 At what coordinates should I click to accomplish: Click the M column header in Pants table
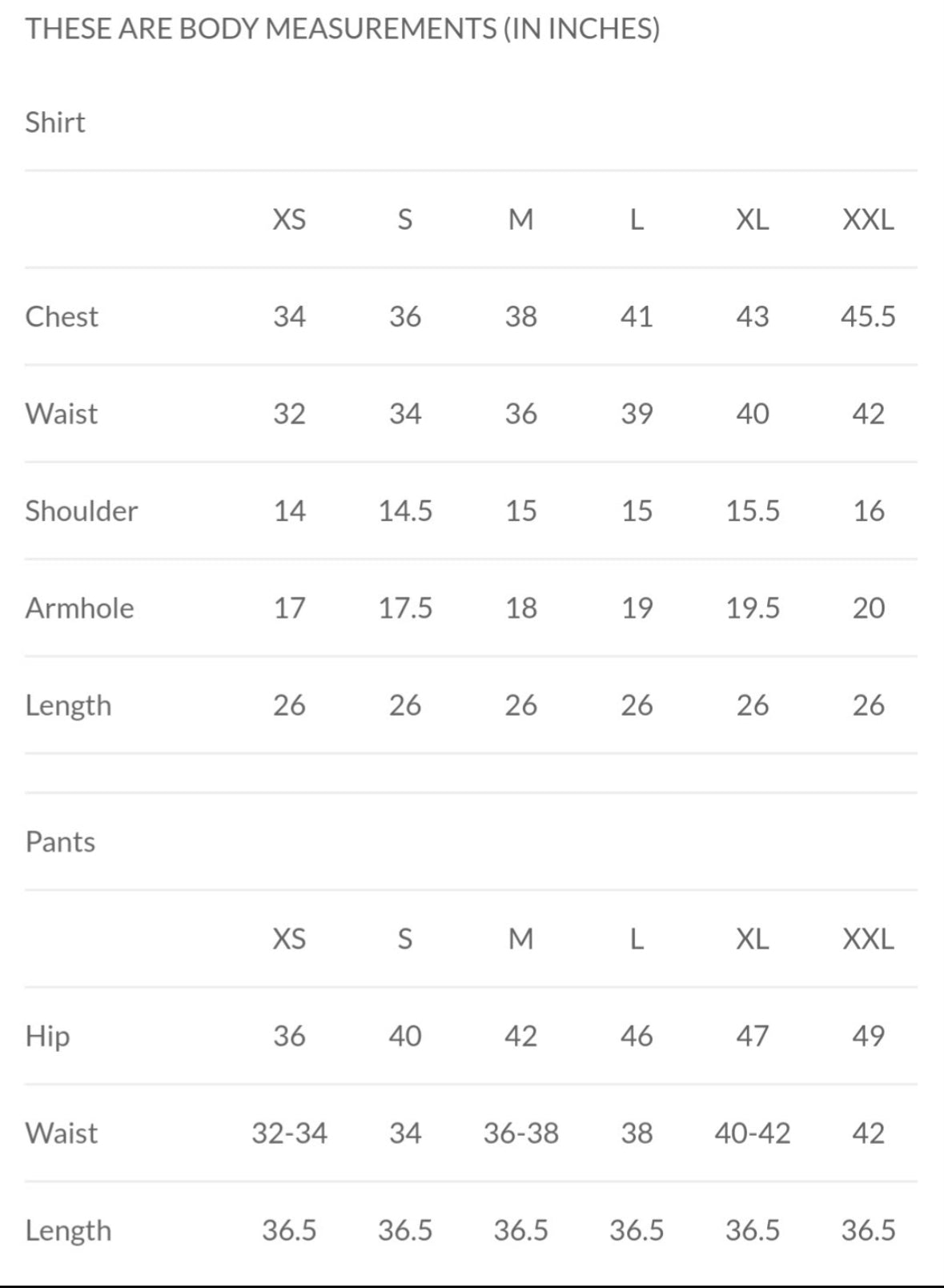coord(520,939)
